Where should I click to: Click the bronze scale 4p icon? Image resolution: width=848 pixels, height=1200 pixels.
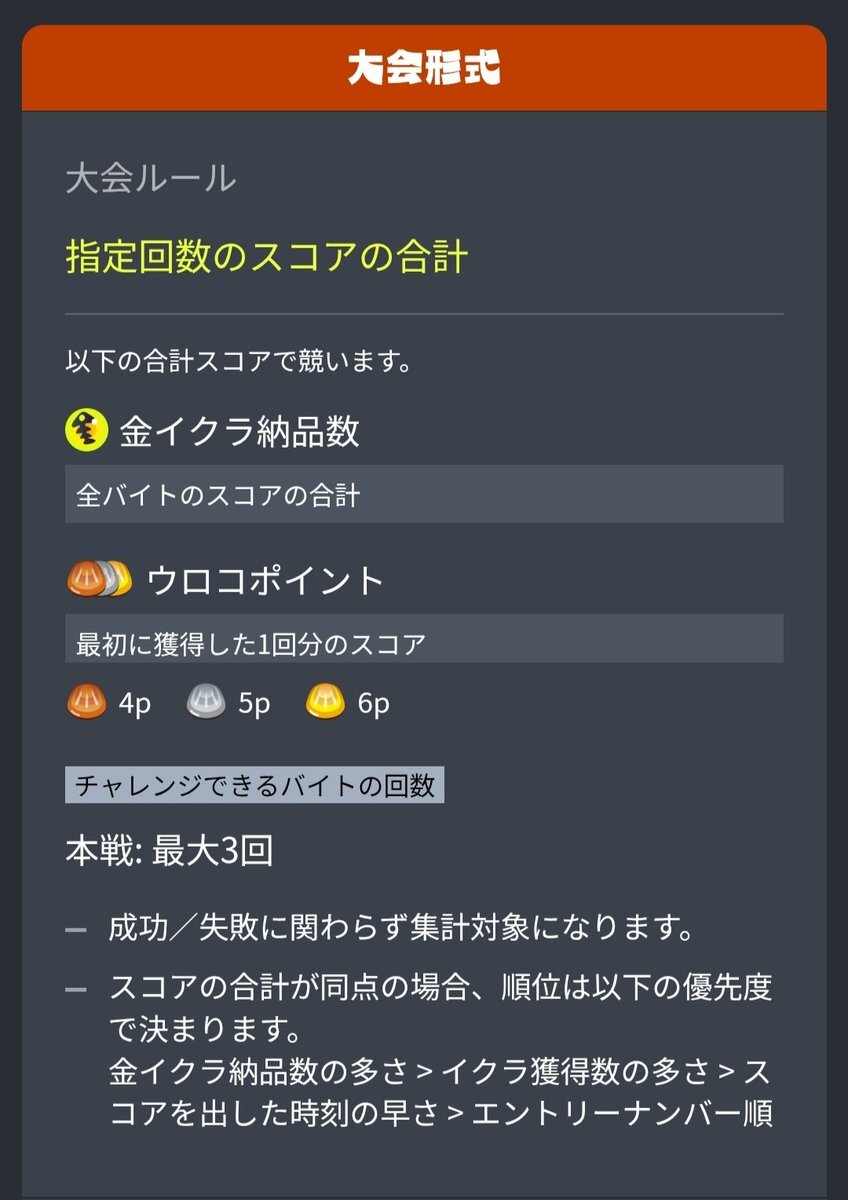86,703
